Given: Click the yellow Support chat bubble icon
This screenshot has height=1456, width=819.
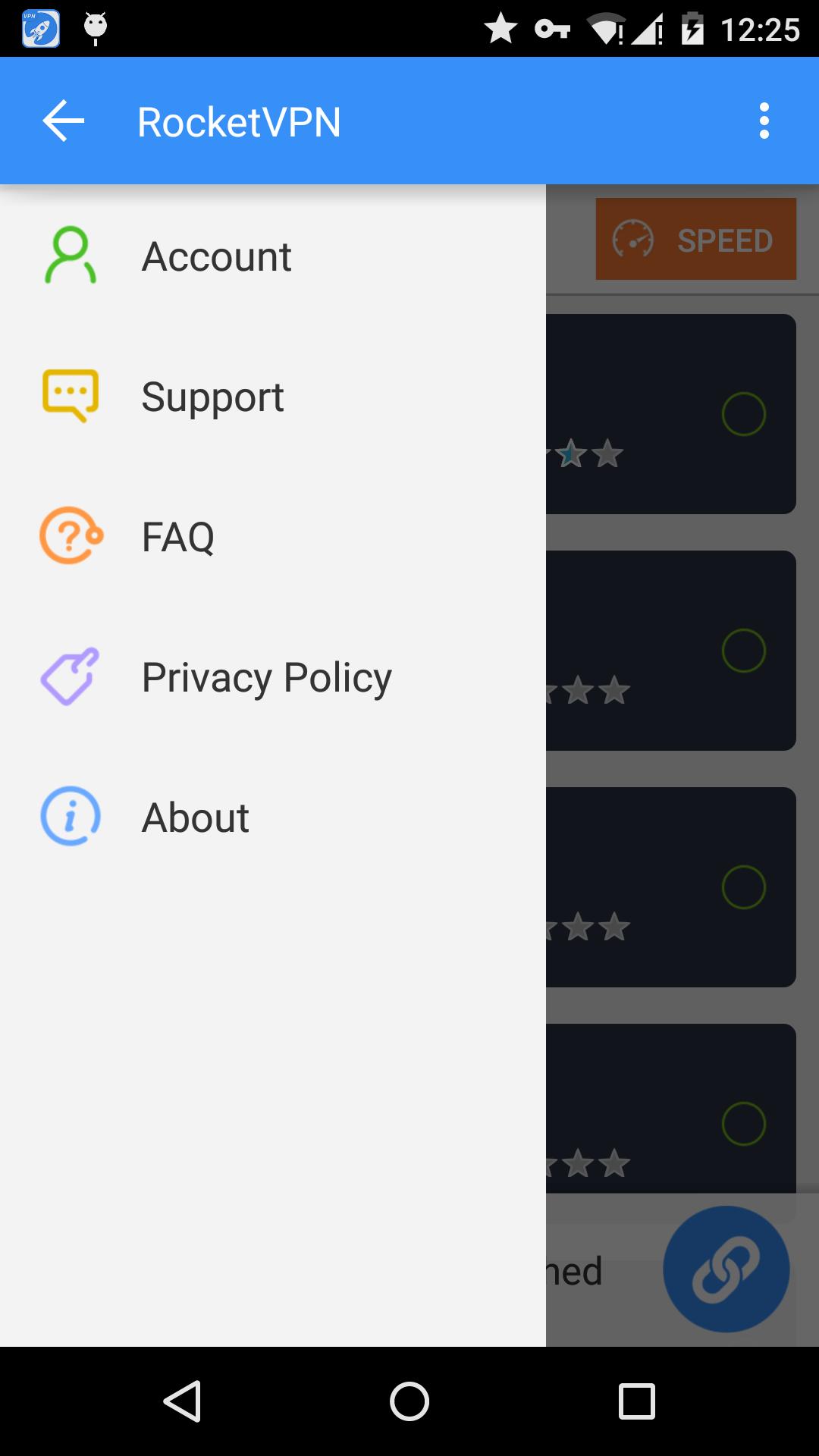Looking at the screenshot, I should tap(70, 396).
